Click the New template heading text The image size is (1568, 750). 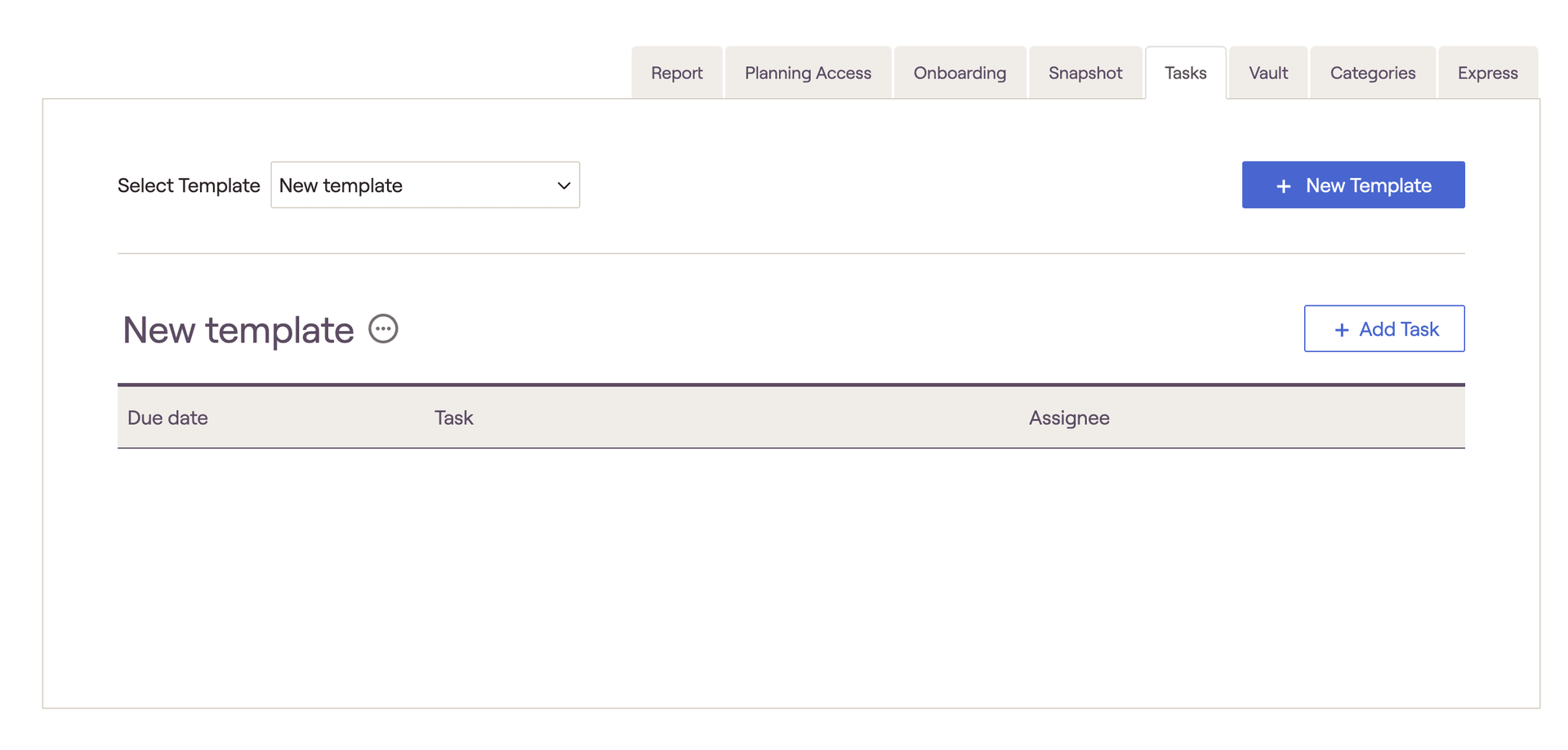point(238,330)
